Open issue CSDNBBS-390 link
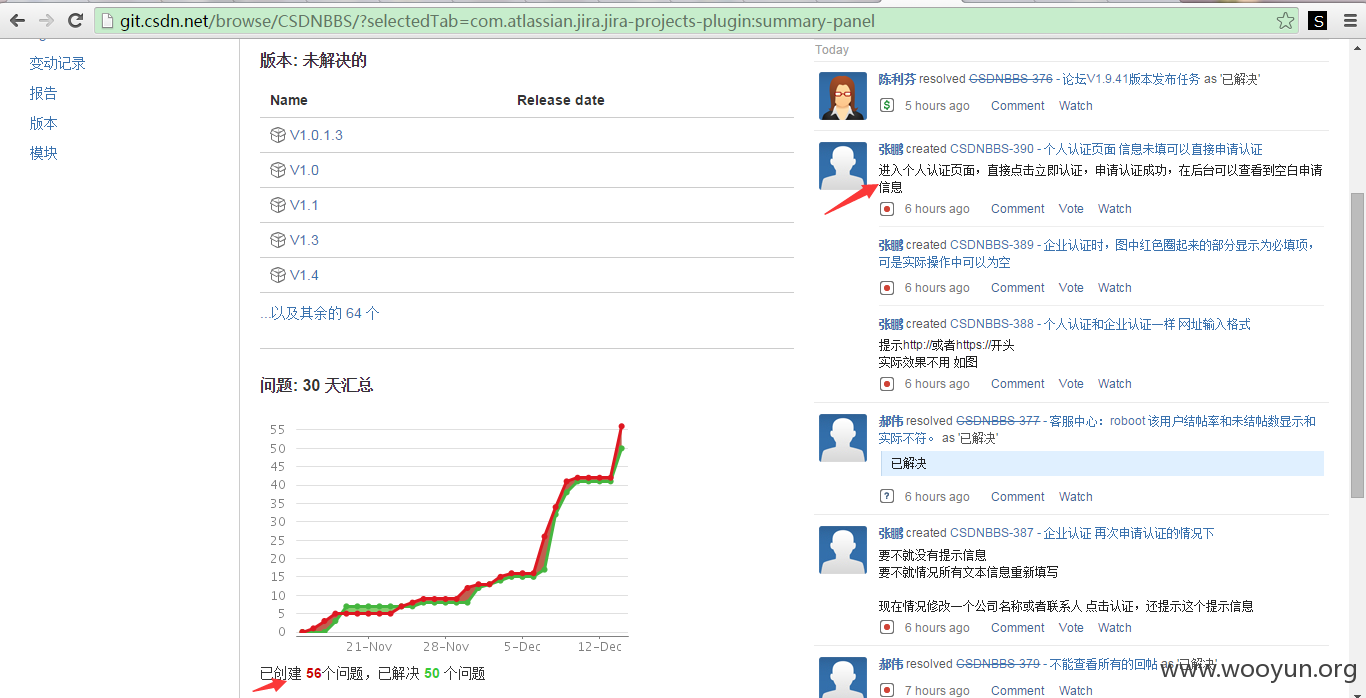The image size is (1366, 698). [992, 149]
